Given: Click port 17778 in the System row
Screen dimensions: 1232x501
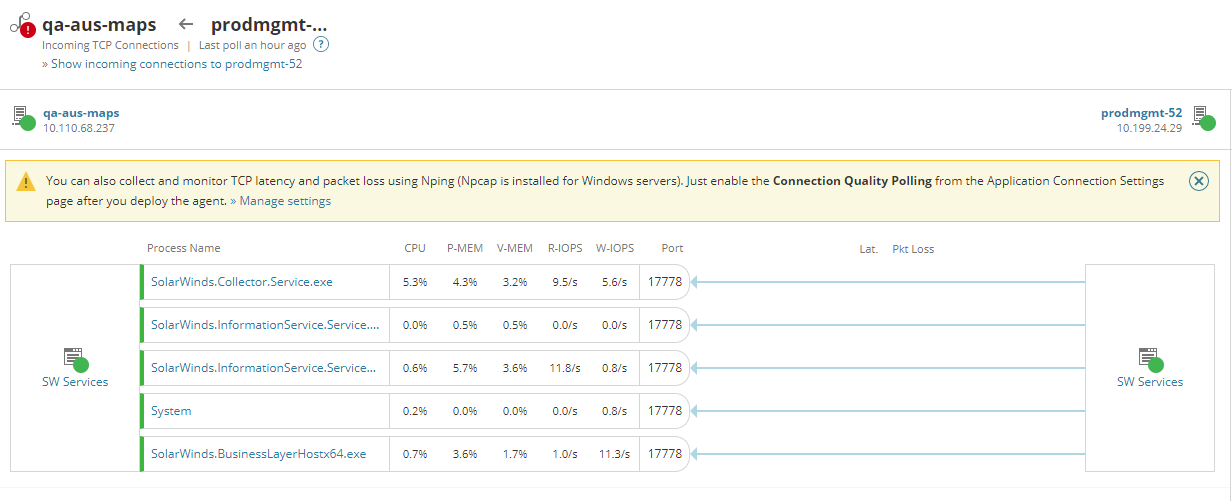Looking at the screenshot, I should (665, 411).
